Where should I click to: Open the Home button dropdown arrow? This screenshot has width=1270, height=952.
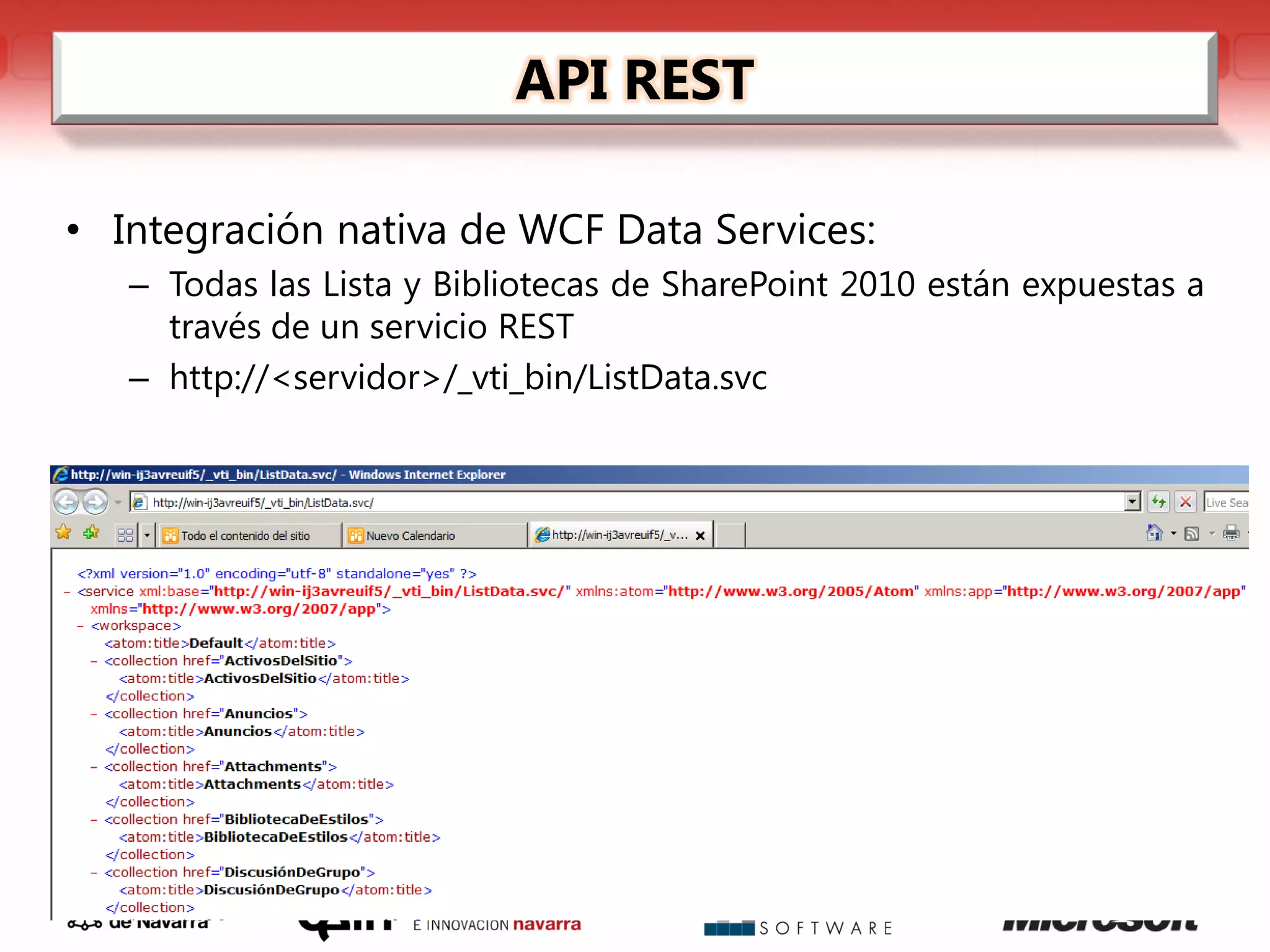click(1173, 533)
